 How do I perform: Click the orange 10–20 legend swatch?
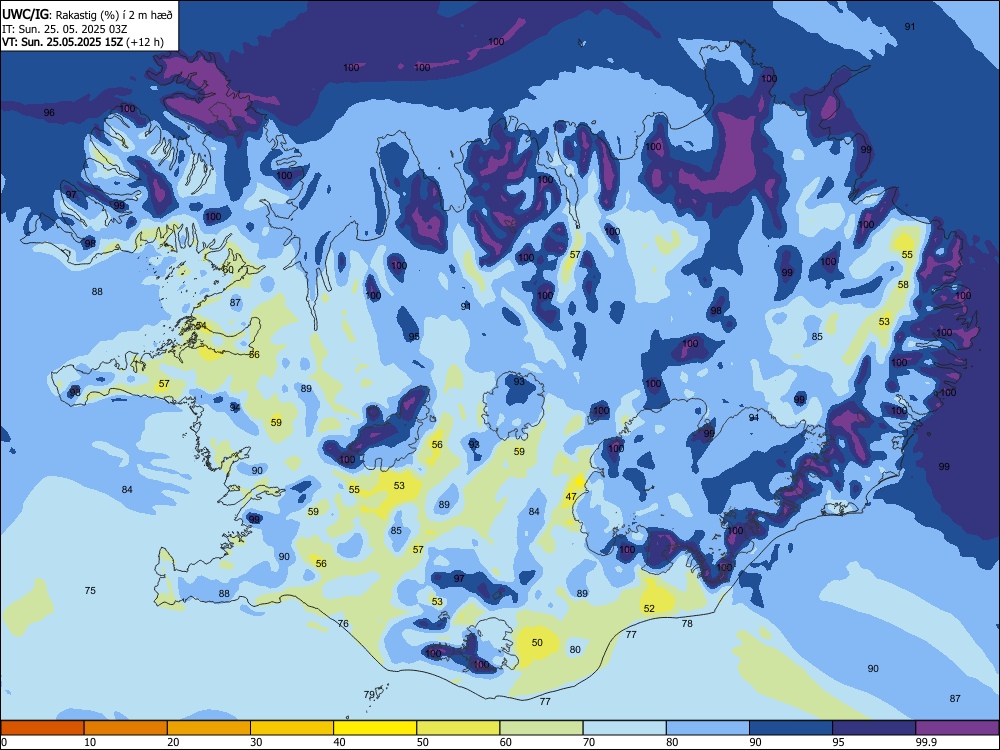tap(126, 728)
